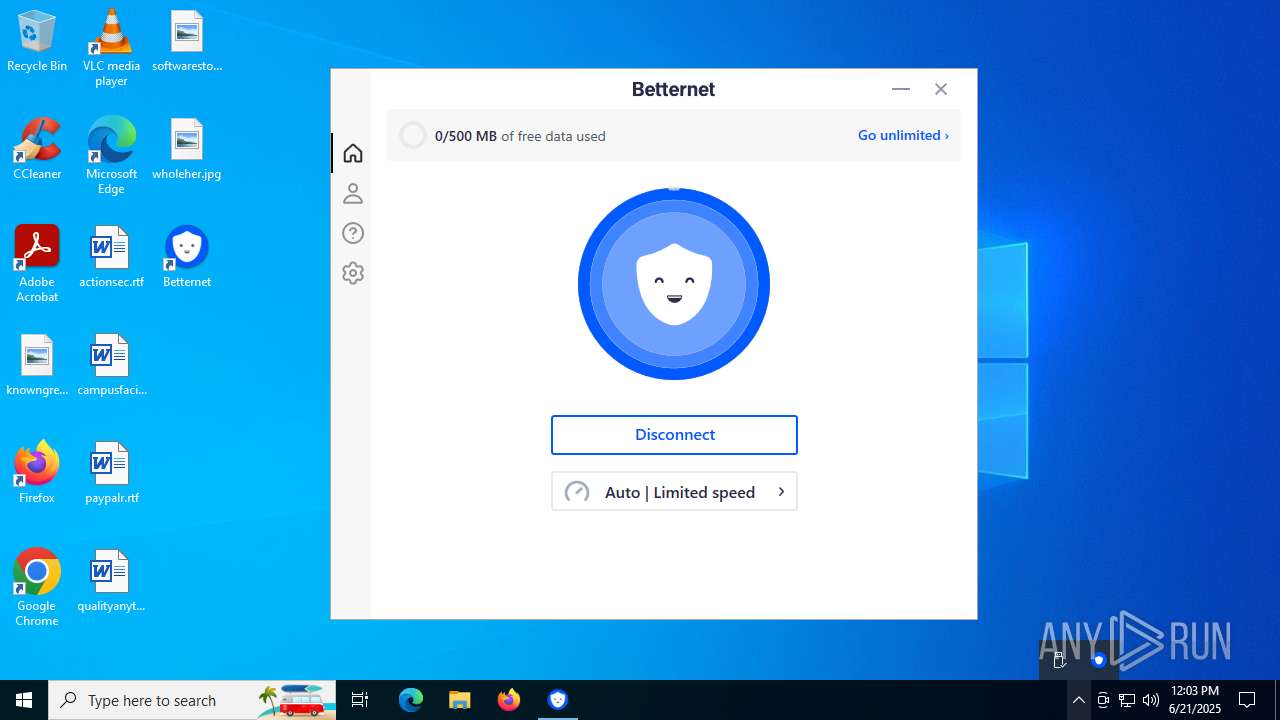Open File Explorer from the taskbar
Screen dimensions: 1280x720
click(x=459, y=700)
